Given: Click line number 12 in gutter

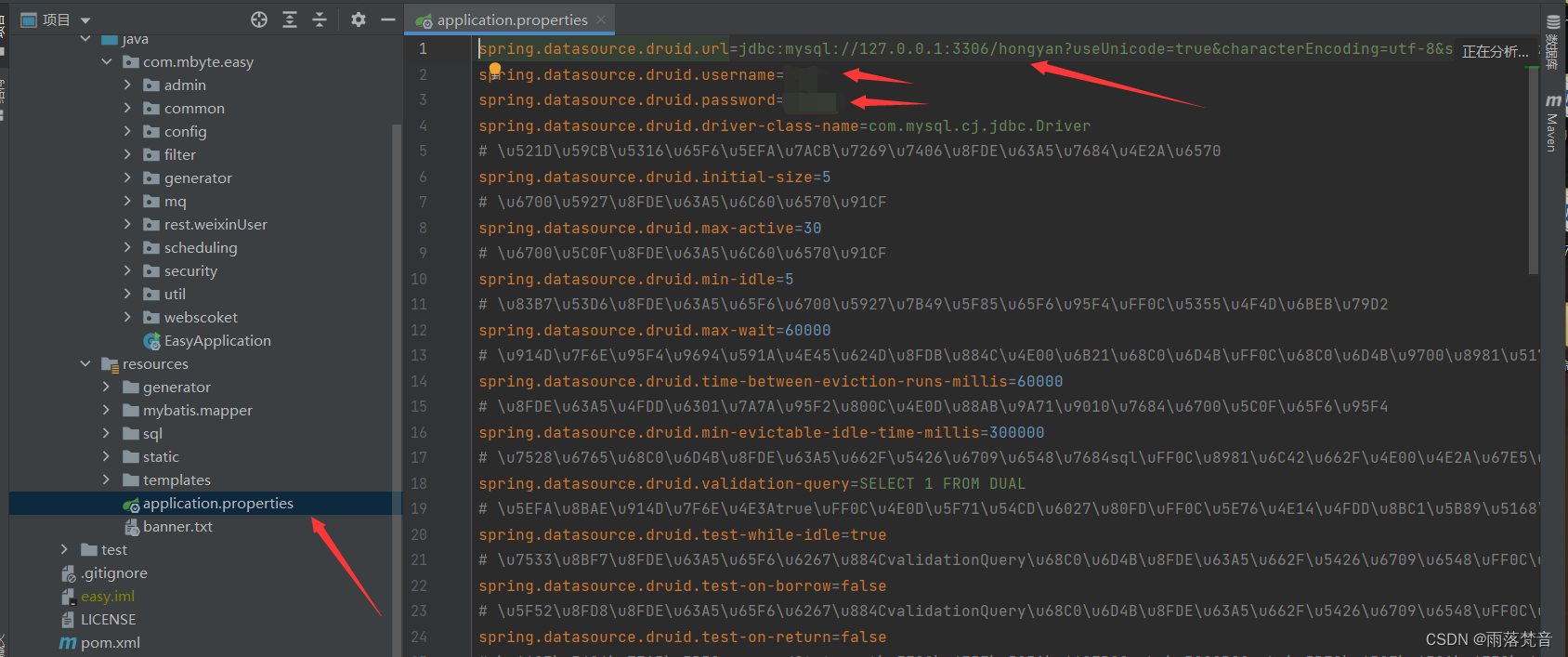Looking at the screenshot, I should (x=419, y=330).
